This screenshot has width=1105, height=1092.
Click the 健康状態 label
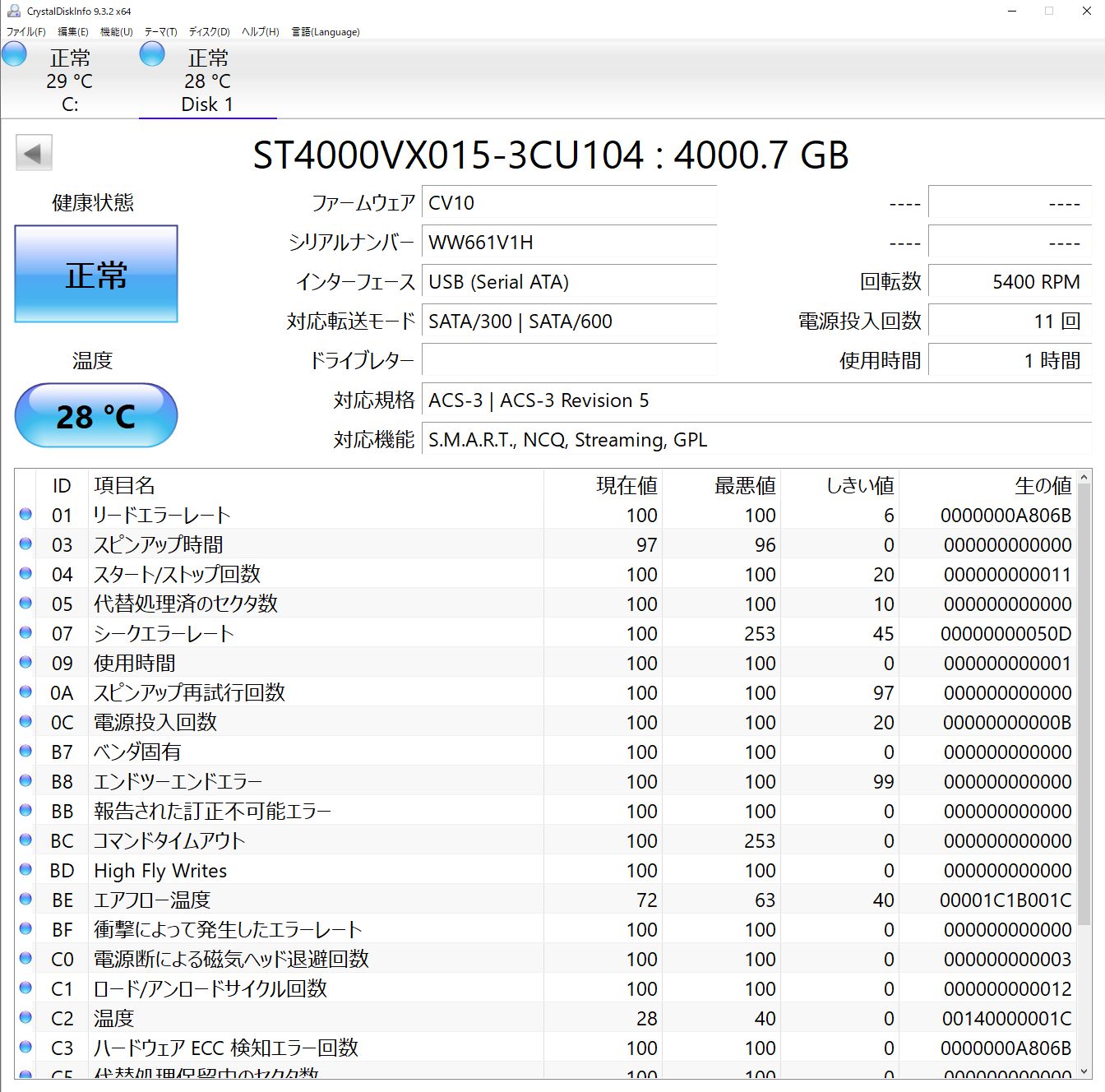(93, 202)
